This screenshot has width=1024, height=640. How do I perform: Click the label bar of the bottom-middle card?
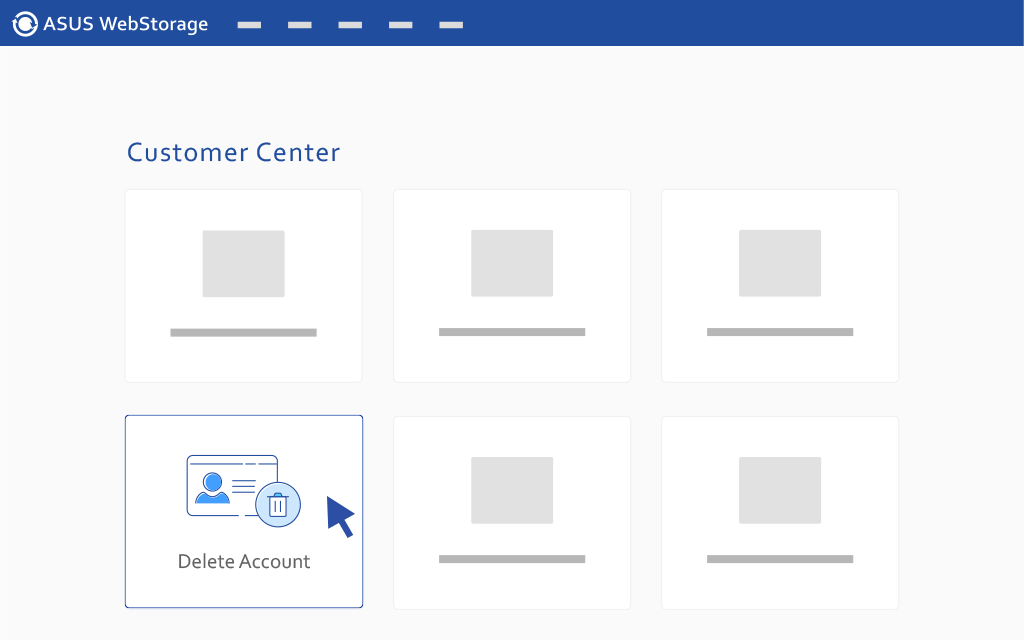click(x=512, y=559)
